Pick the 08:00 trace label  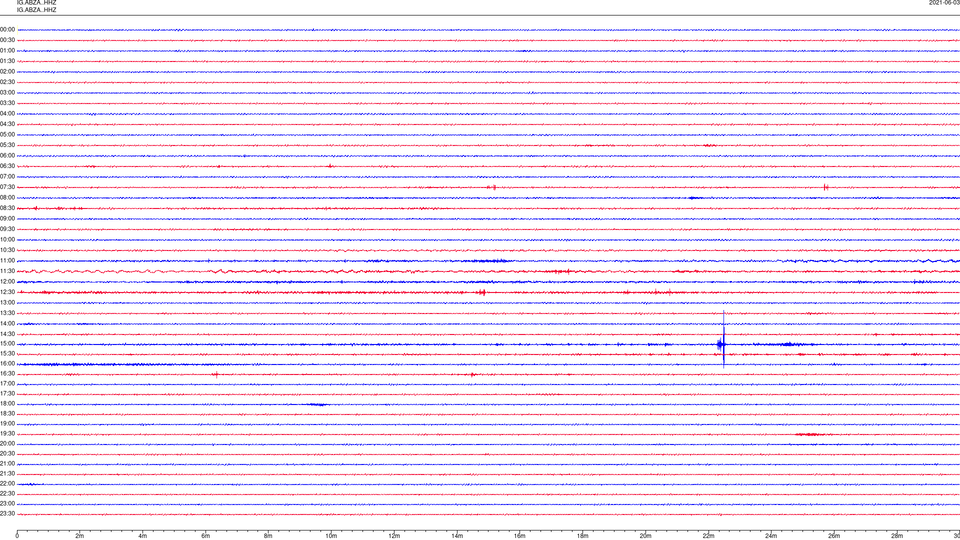click(x=7, y=198)
